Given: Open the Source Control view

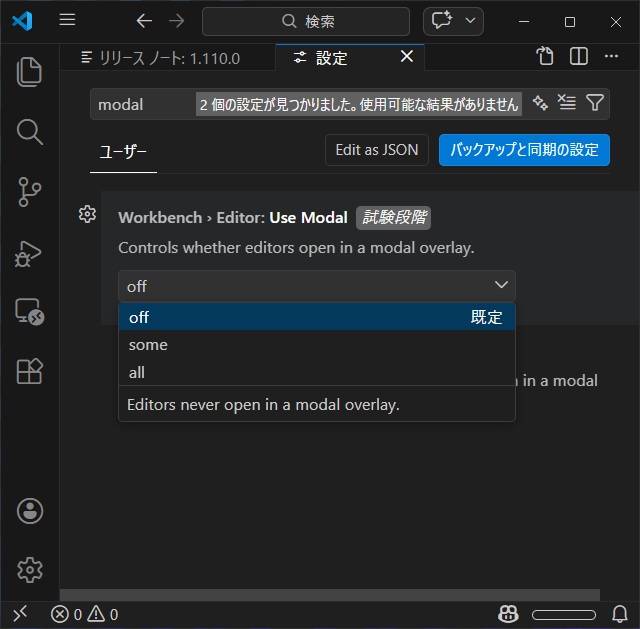Looking at the screenshot, I should click(30, 192).
